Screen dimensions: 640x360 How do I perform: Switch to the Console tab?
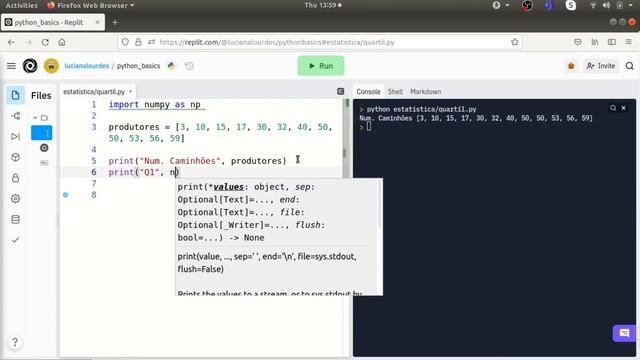click(x=368, y=91)
